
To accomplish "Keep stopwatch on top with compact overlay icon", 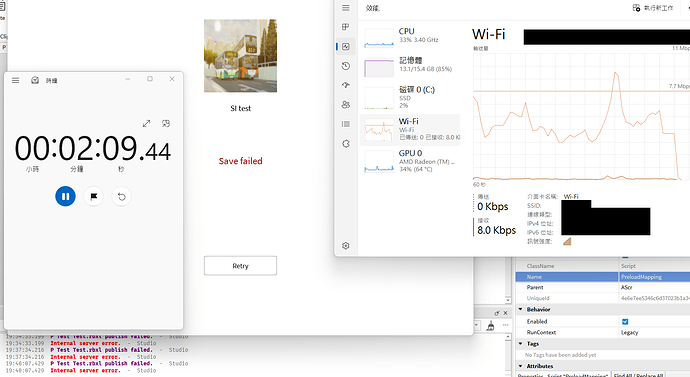I will tap(166, 124).
